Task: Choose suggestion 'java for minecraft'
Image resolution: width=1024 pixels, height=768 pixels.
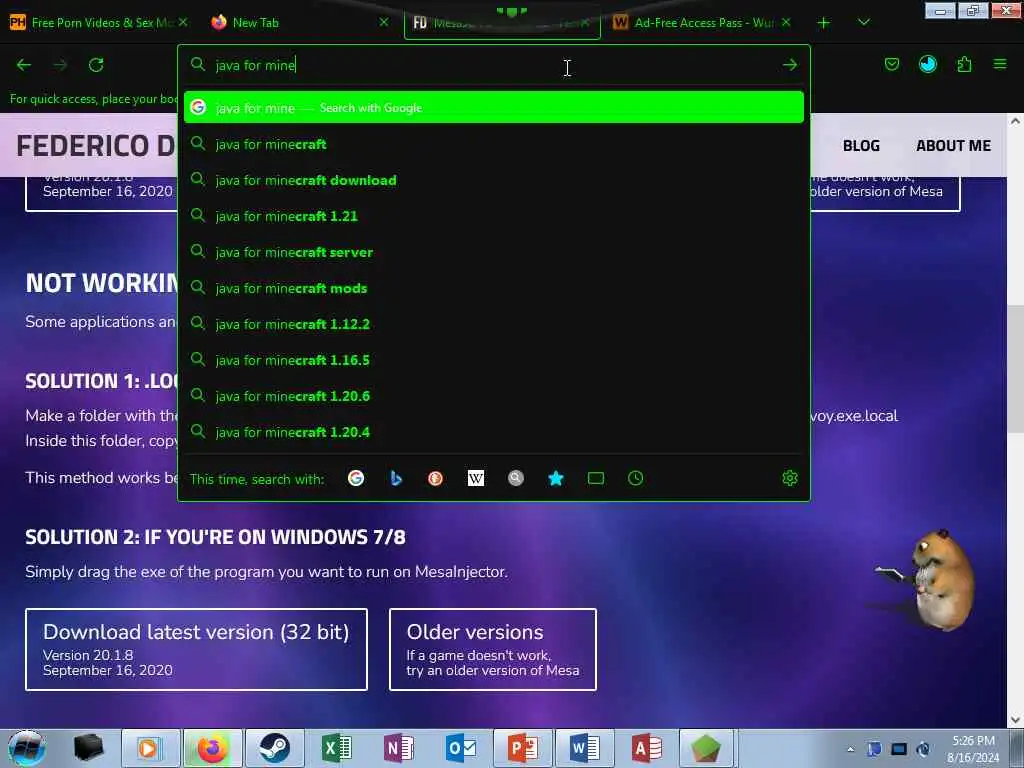Action: coord(494,144)
